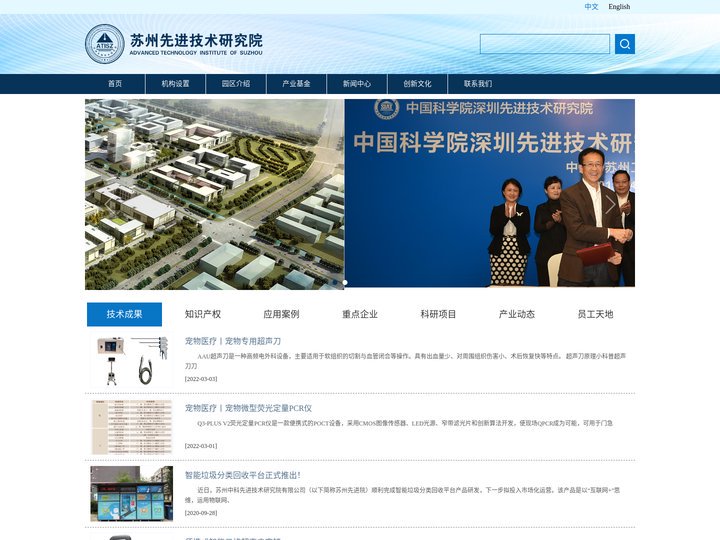Click ultrasonic scalpel product thumbnail
This screenshot has height=540, width=720.
pos(132,360)
